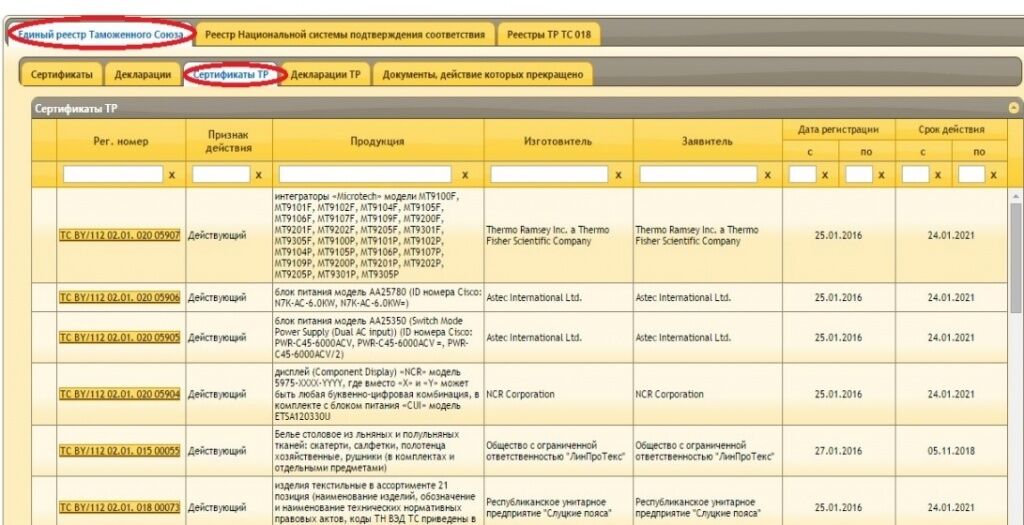Select the Thermo Ramsey Inc. manufacturer cell
The width and height of the screenshot is (1024, 525).
pos(558,235)
